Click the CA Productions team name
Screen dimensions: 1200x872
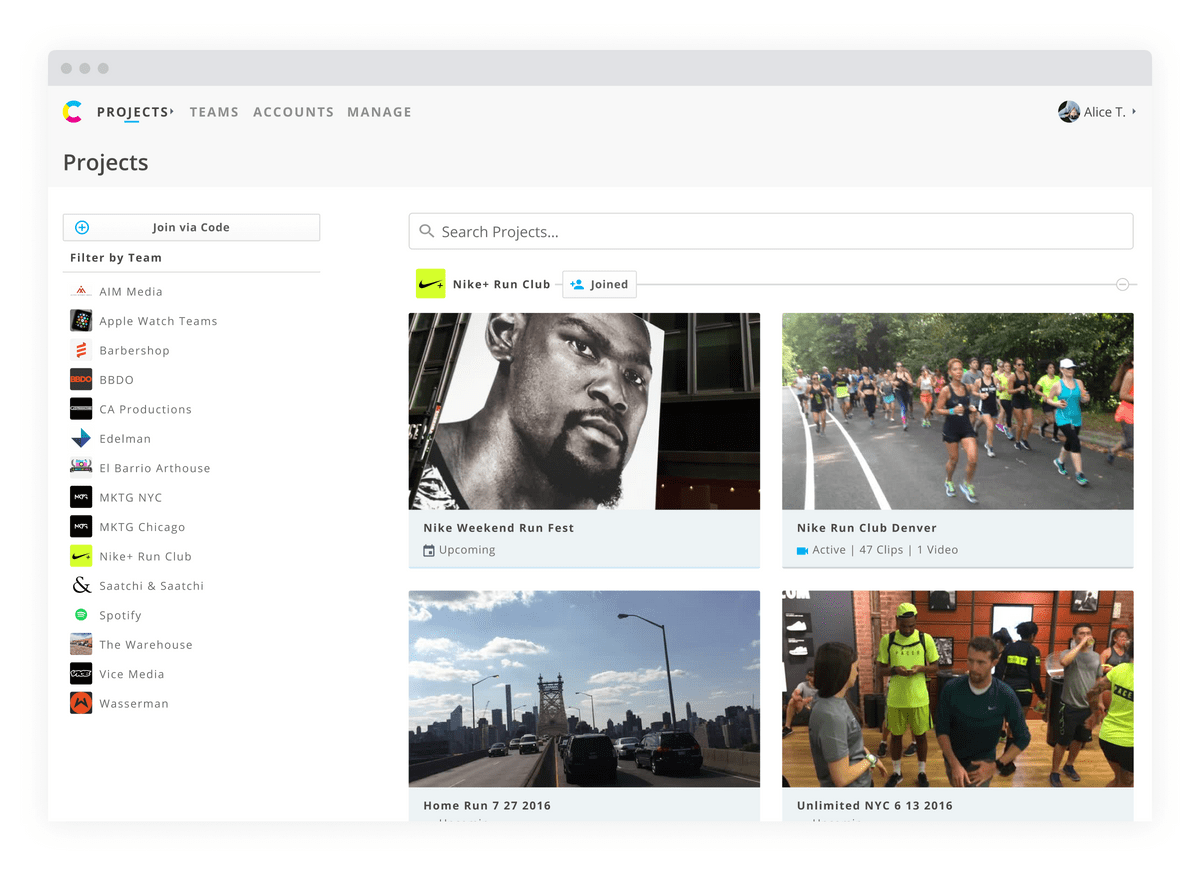145,410
